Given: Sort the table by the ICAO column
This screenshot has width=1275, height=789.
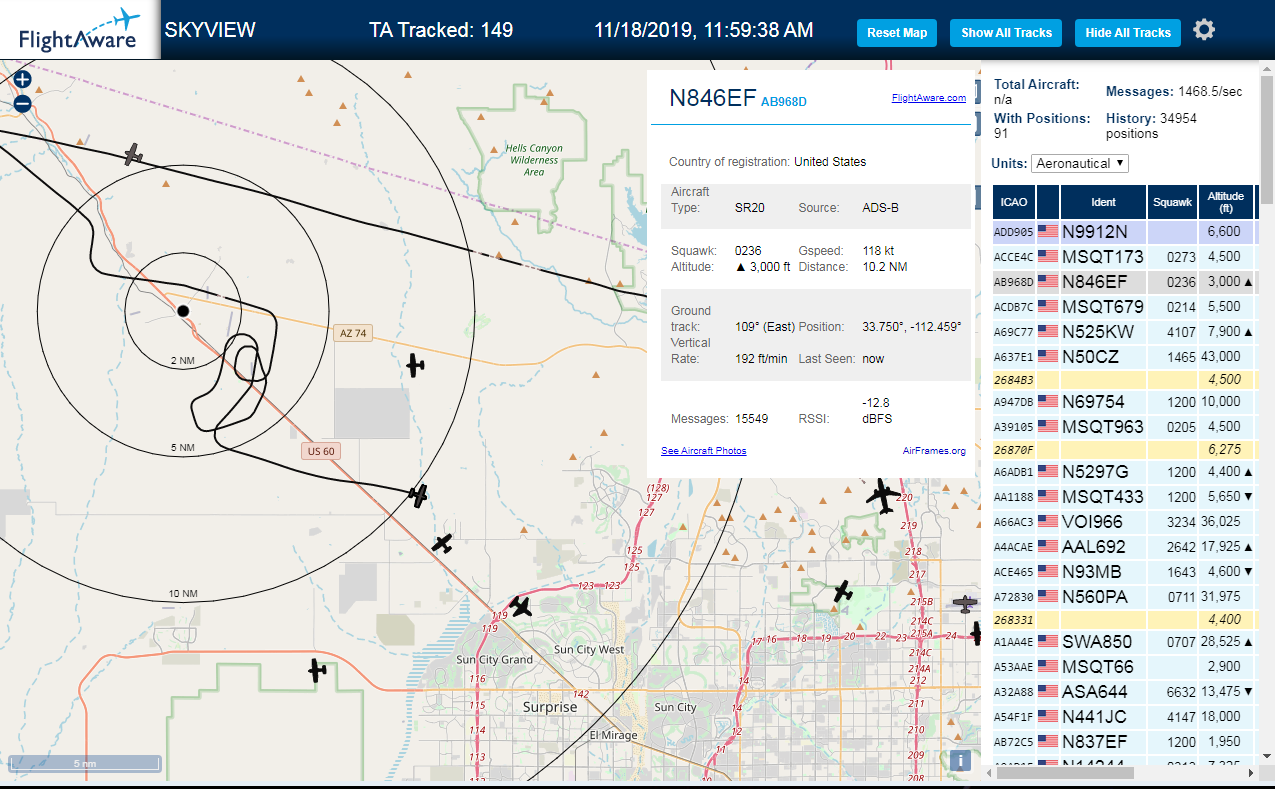Looking at the screenshot, I should [1014, 202].
